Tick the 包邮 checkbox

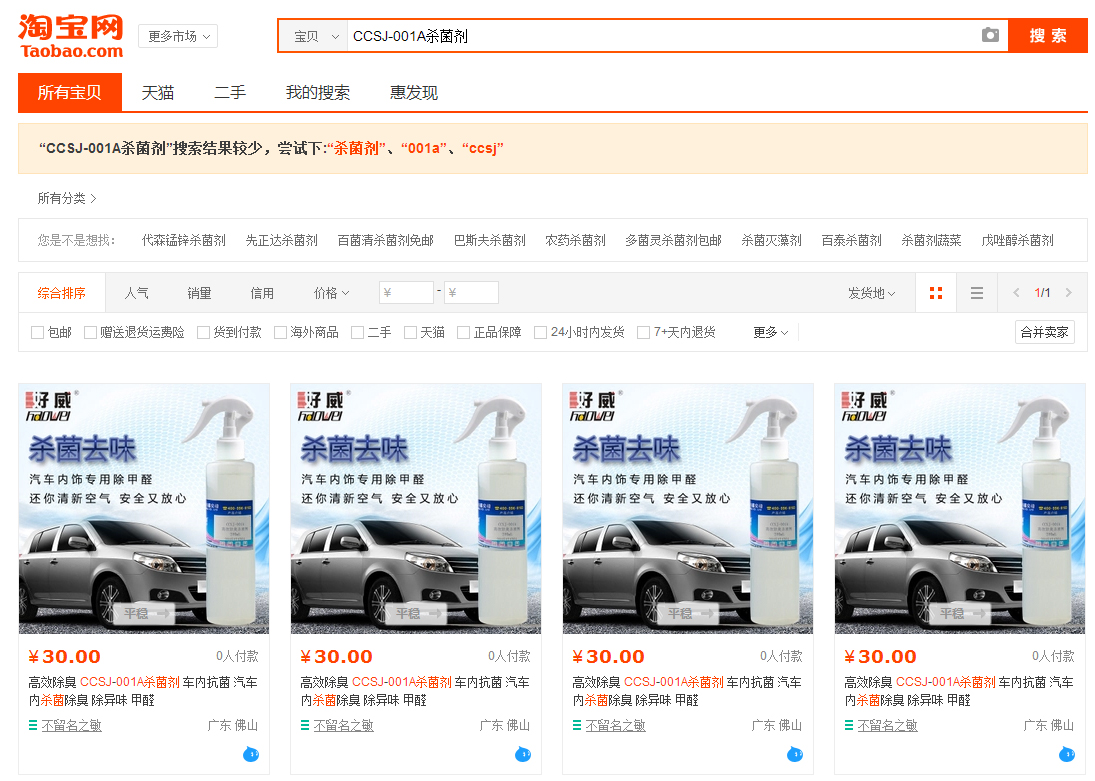point(38,333)
